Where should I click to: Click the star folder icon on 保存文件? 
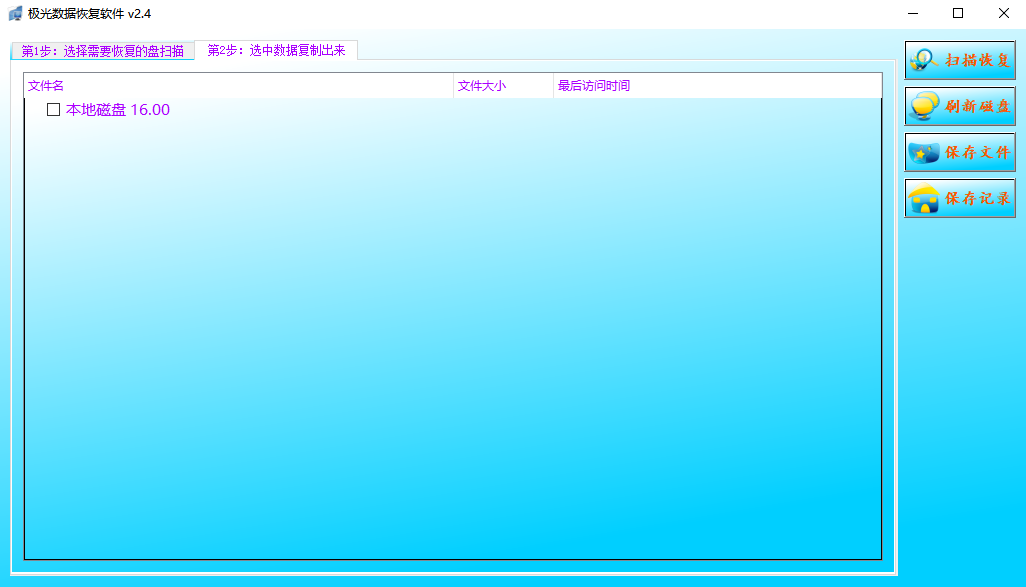click(x=923, y=153)
